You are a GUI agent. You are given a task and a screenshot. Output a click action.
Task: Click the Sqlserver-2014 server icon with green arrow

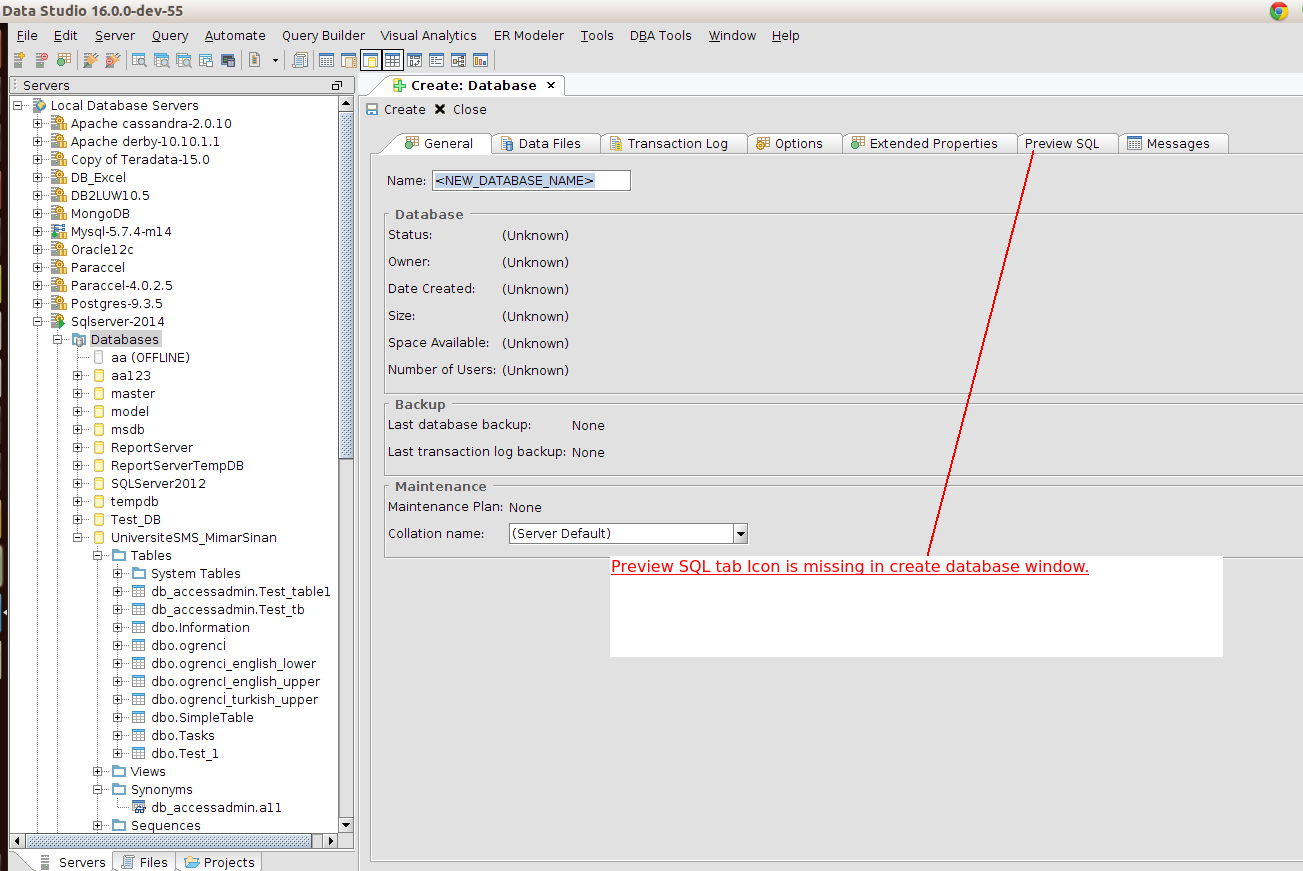pyautogui.click(x=60, y=321)
